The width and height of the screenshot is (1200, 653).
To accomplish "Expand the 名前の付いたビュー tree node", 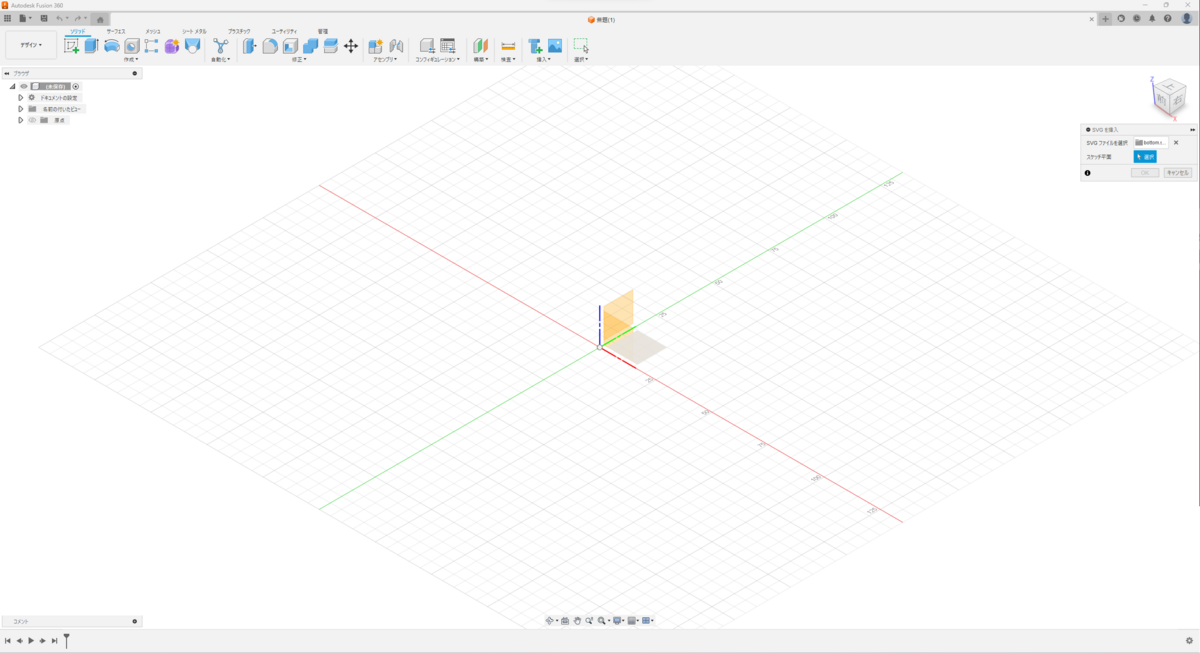I will (20, 109).
